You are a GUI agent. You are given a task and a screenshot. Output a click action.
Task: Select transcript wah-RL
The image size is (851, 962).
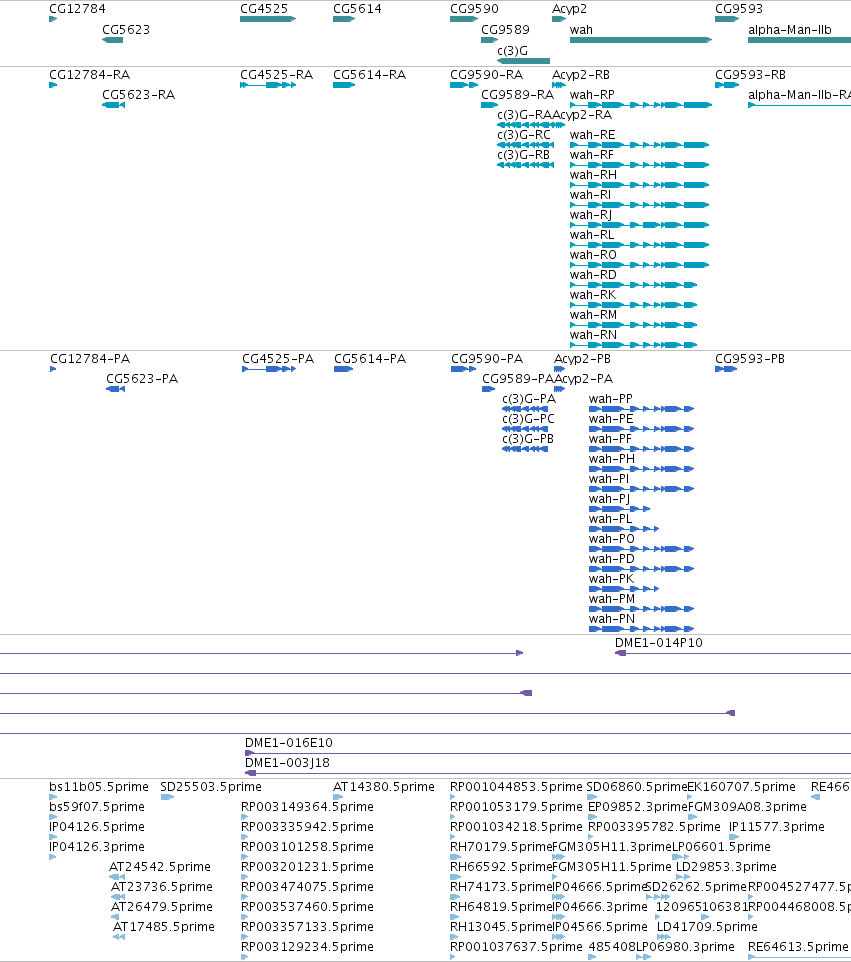tap(592, 235)
